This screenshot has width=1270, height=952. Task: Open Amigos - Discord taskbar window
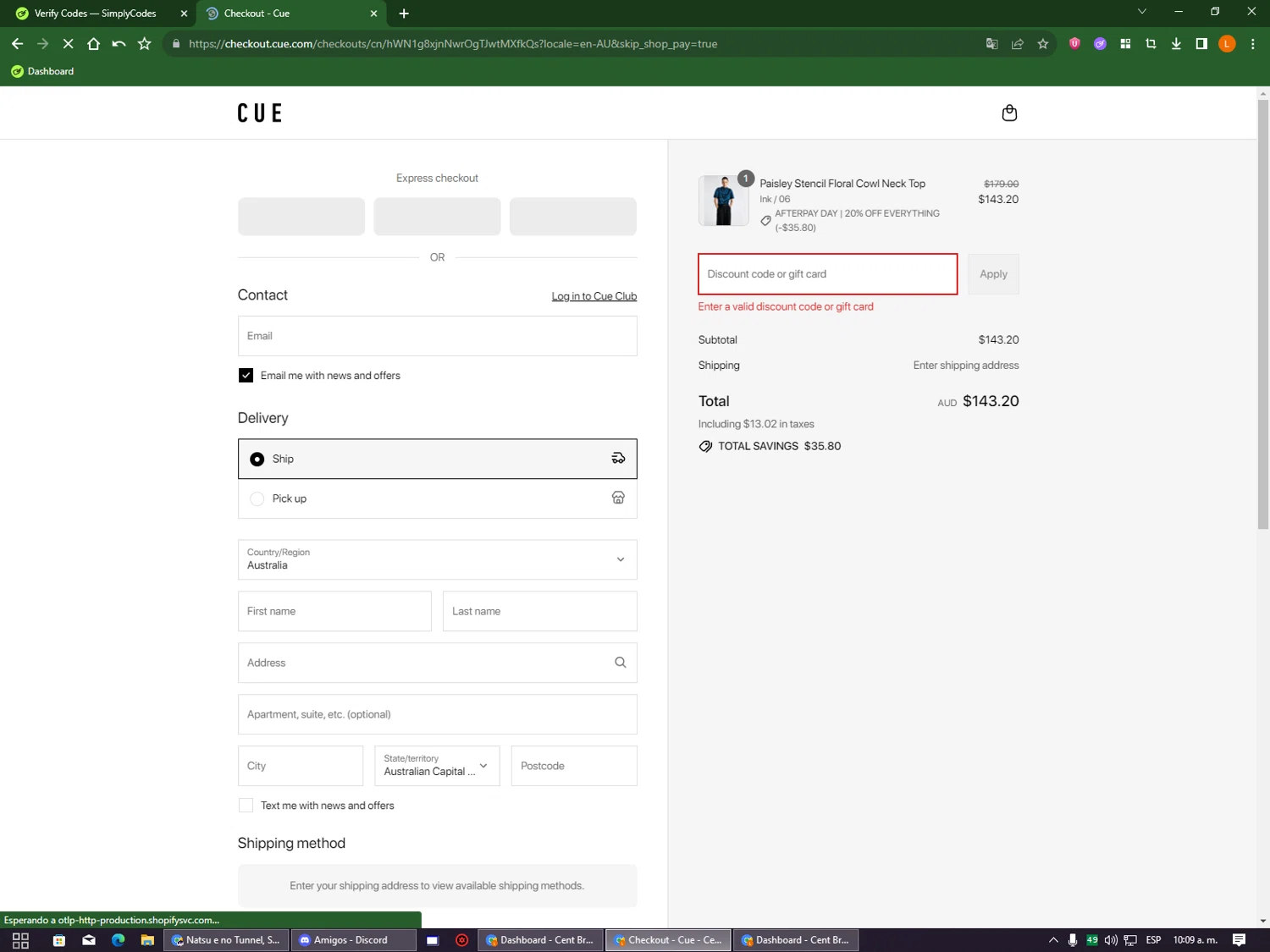[354, 940]
